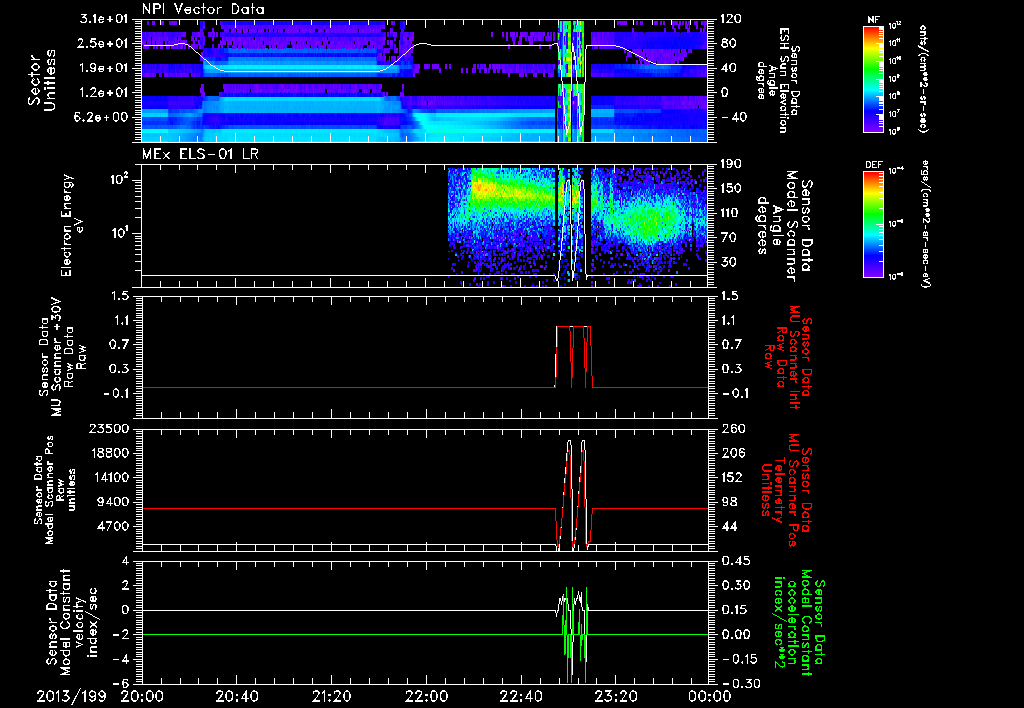Click the '70' scanner angle tick

(728, 237)
